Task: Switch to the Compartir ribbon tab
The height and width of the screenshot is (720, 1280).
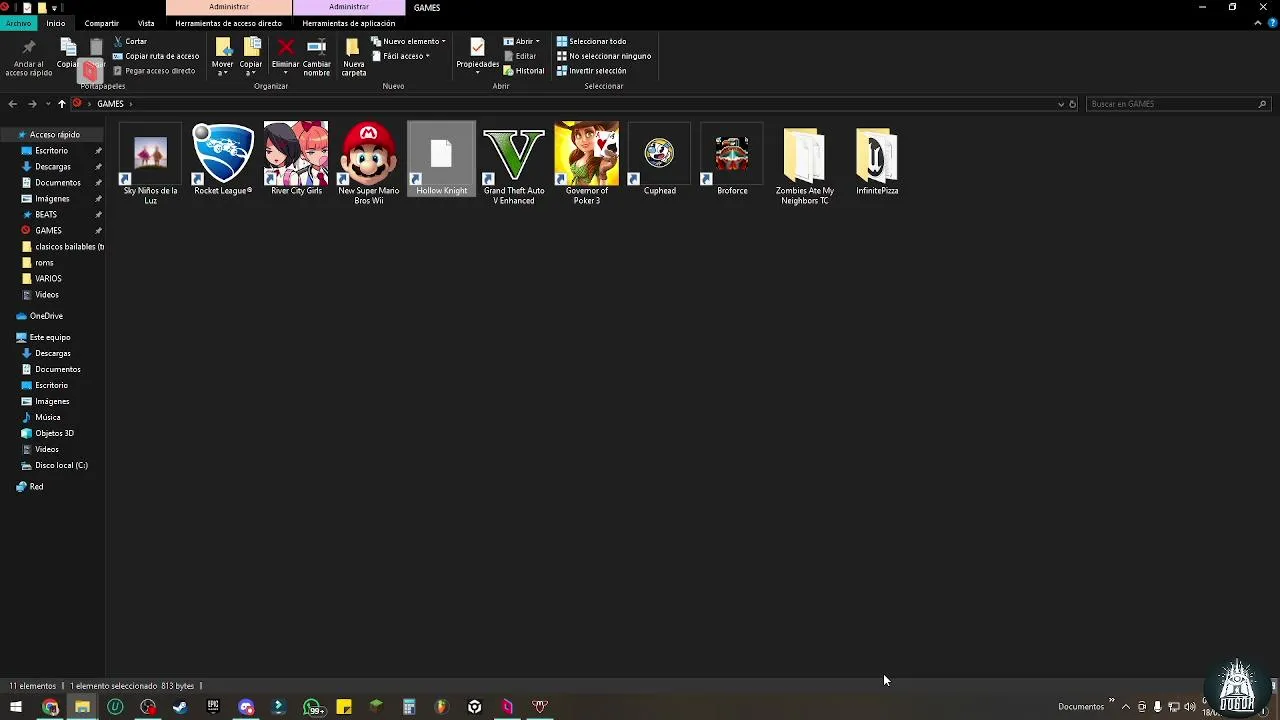Action: 101,23
